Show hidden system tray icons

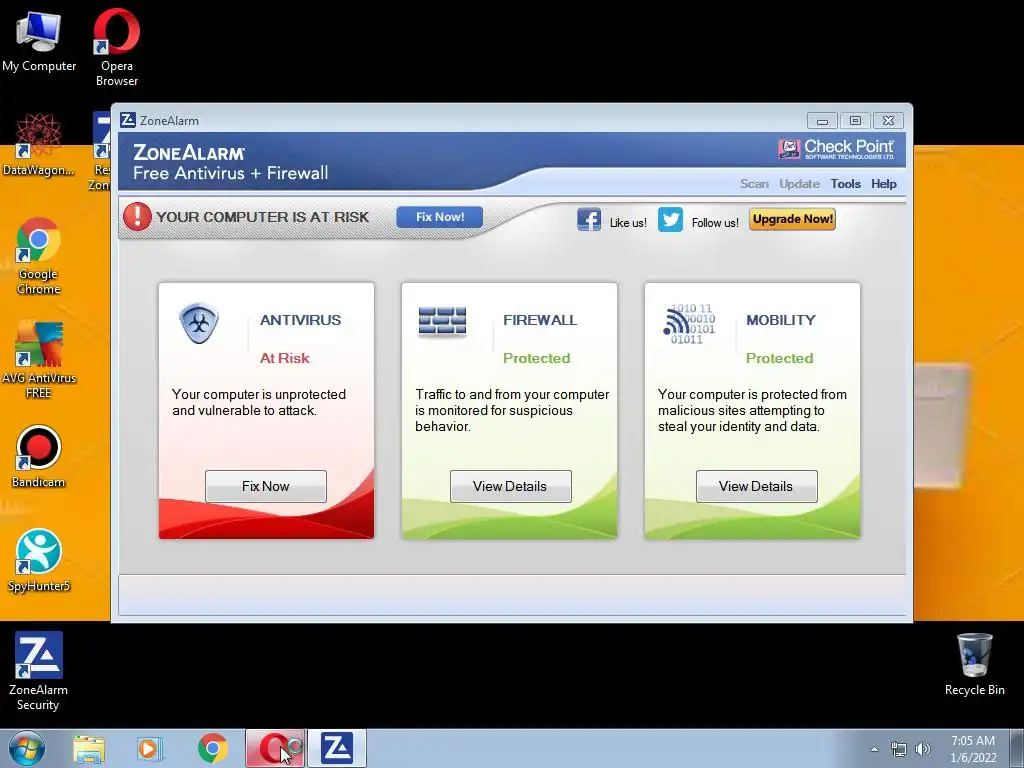[874, 750]
